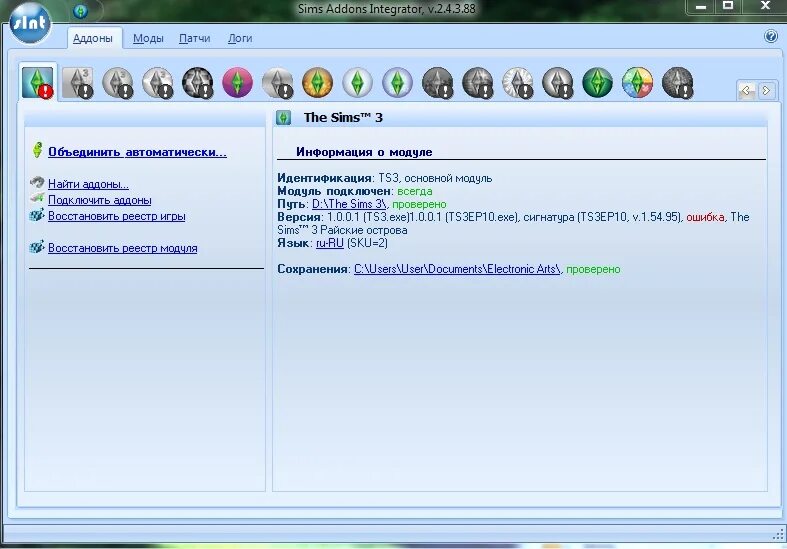Viewport: 787px width, 549px height.
Task: Maximize the Sims Addons Integrator window
Action: (x=728, y=6)
